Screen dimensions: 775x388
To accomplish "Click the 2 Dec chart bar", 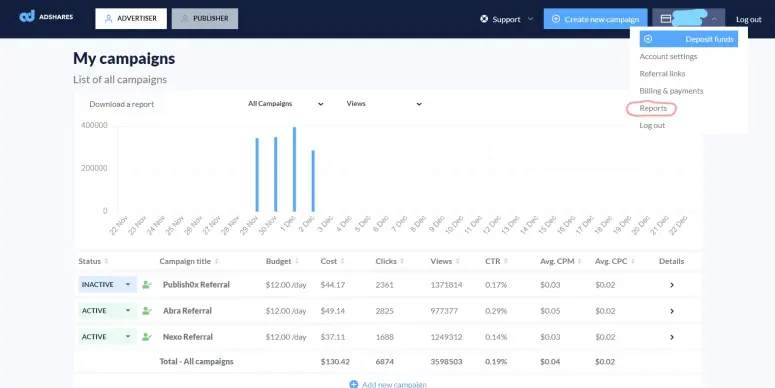I will pyautogui.click(x=313, y=181).
